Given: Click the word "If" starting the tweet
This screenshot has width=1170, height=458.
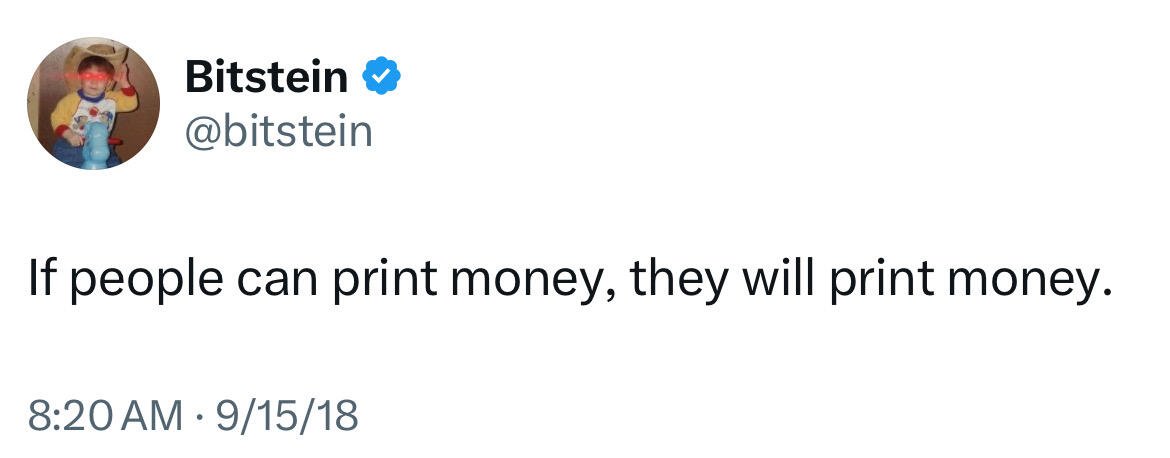Looking at the screenshot, I should pos(40,277).
